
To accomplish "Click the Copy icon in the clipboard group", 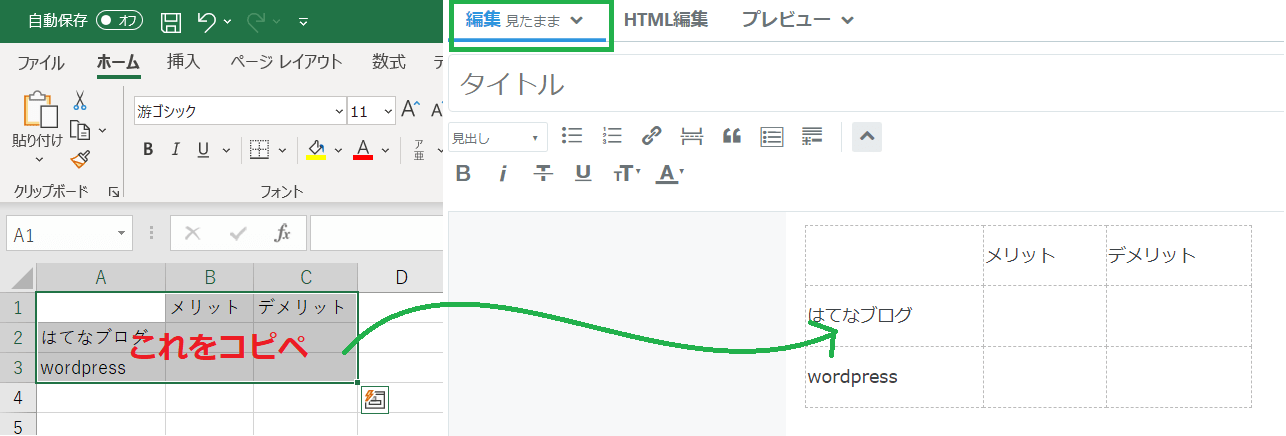I will pyautogui.click(x=81, y=129).
